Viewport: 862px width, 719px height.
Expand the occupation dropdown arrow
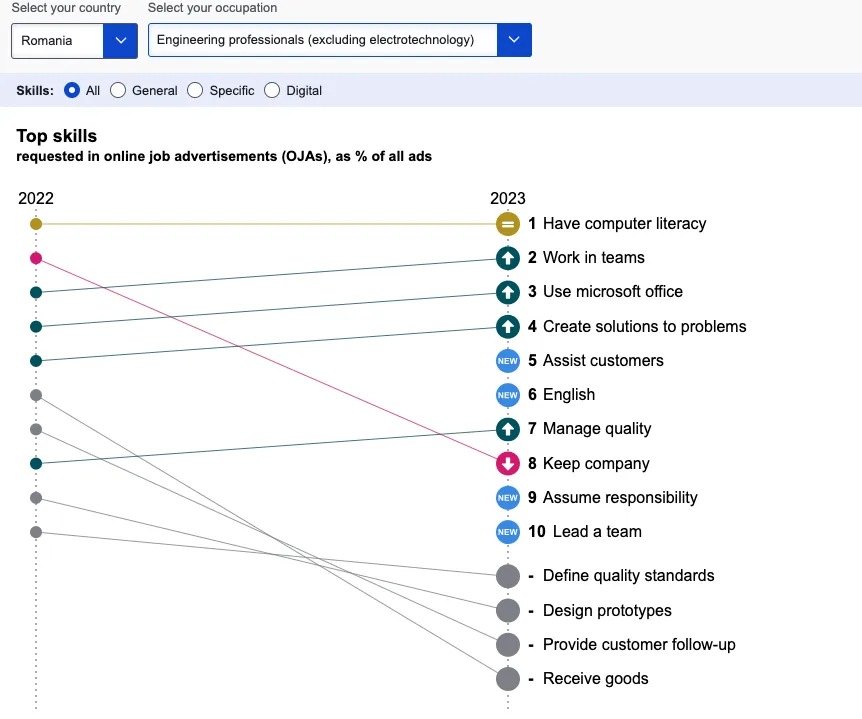point(514,41)
